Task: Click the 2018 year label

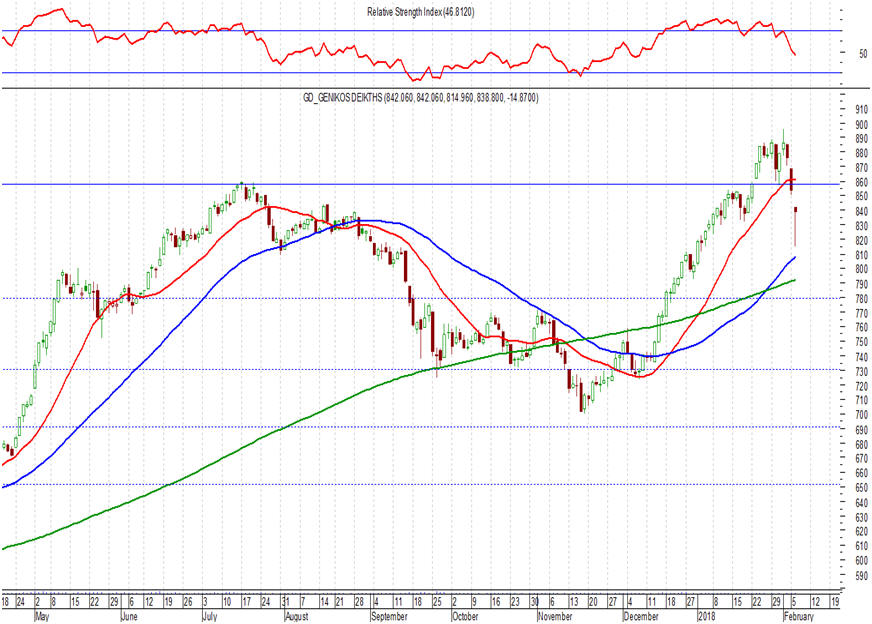Action: pyautogui.click(x=706, y=617)
